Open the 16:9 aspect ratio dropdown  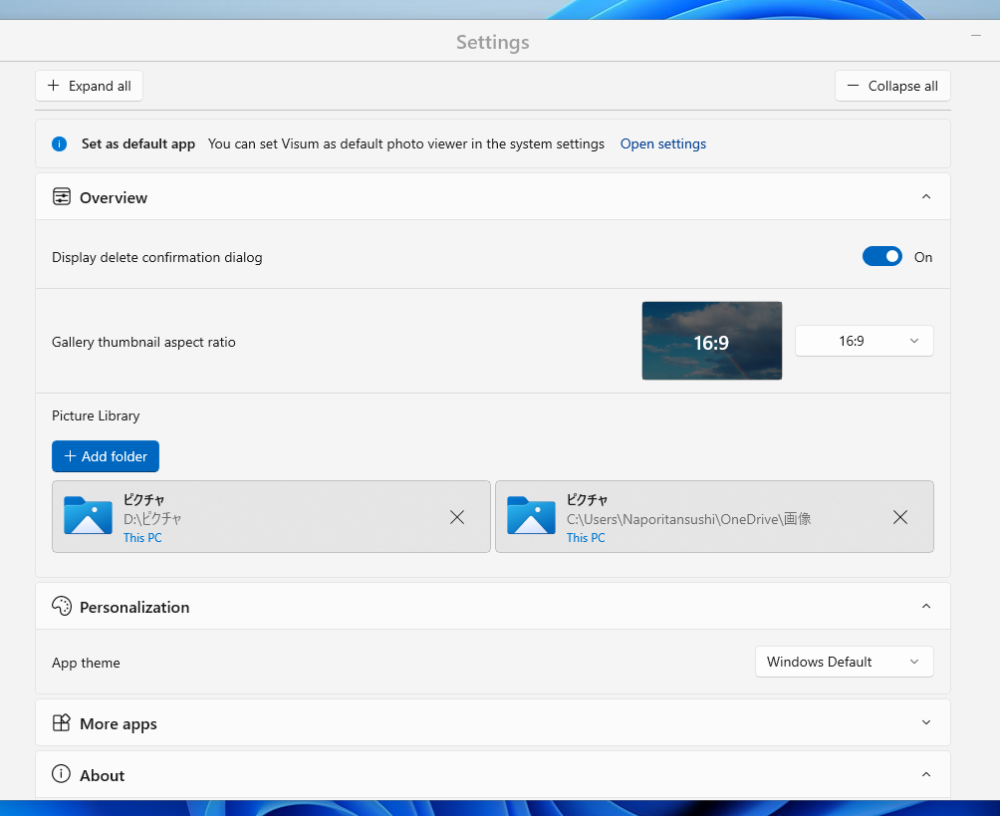[864, 341]
